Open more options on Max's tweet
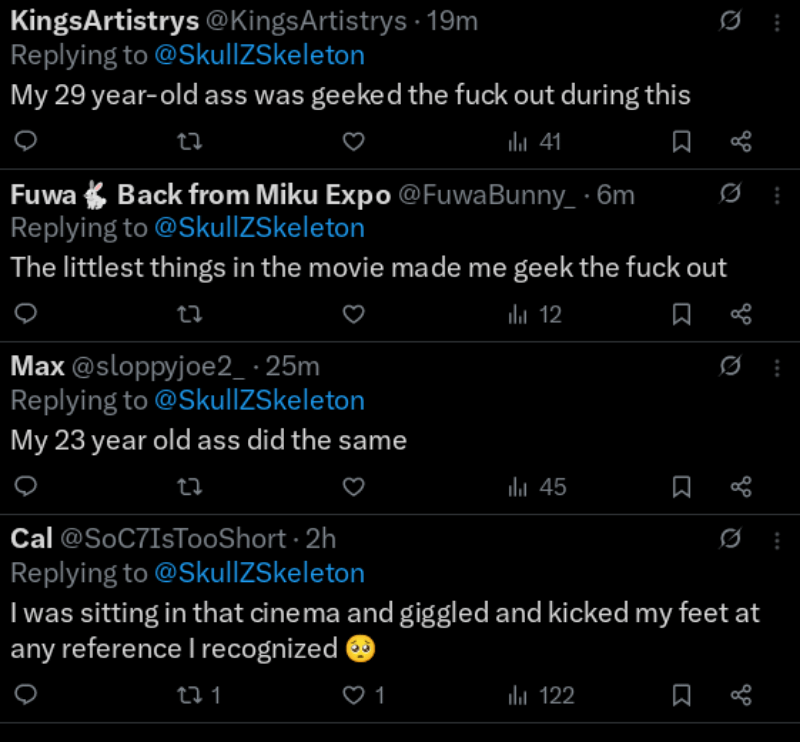This screenshot has height=742, width=800. coord(777,367)
